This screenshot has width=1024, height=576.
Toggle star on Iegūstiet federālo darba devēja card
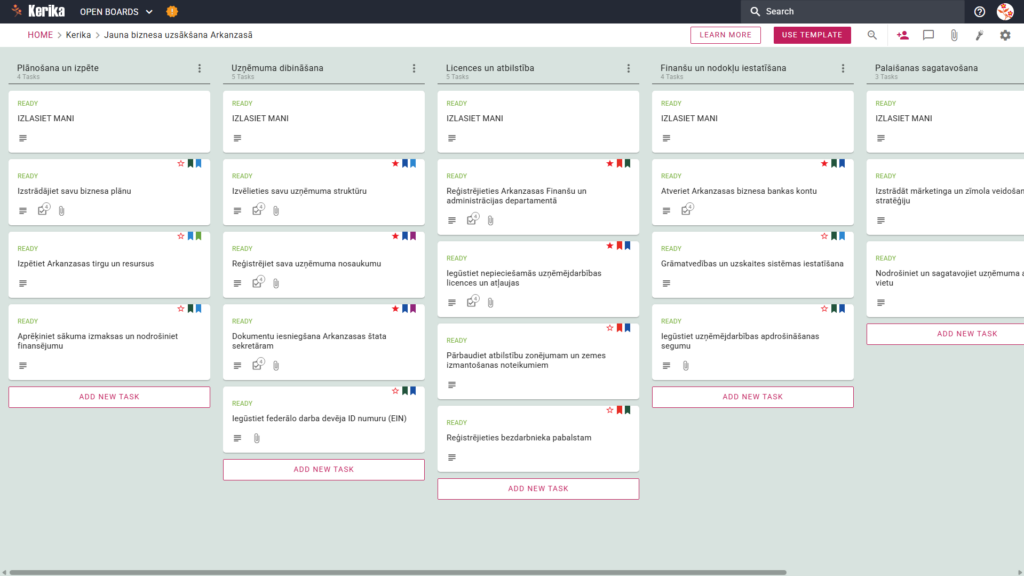[x=395, y=391]
